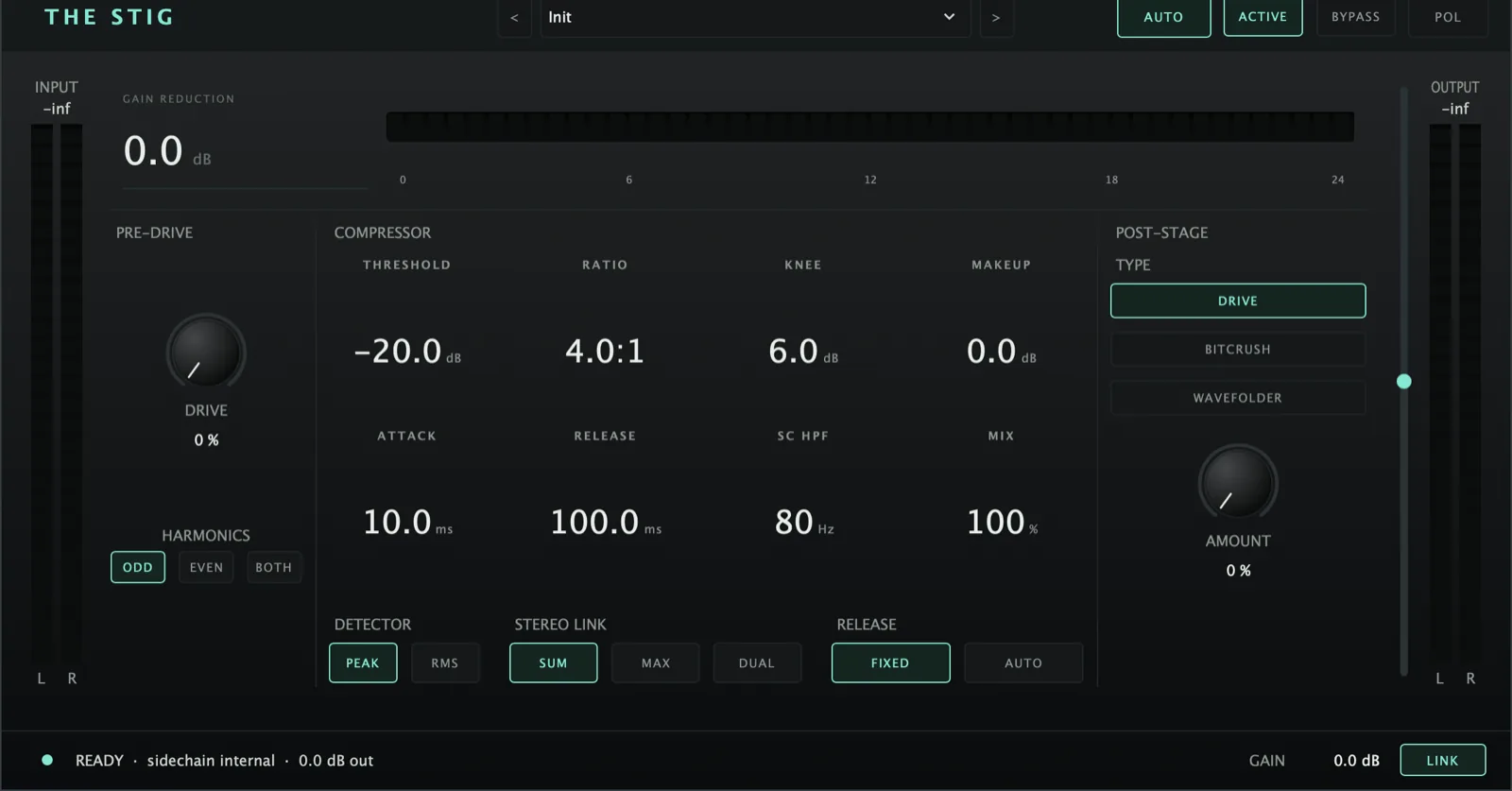Click the ratio value 4.0:1
This screenshot has width=1512, height=791.
point(605,352)
